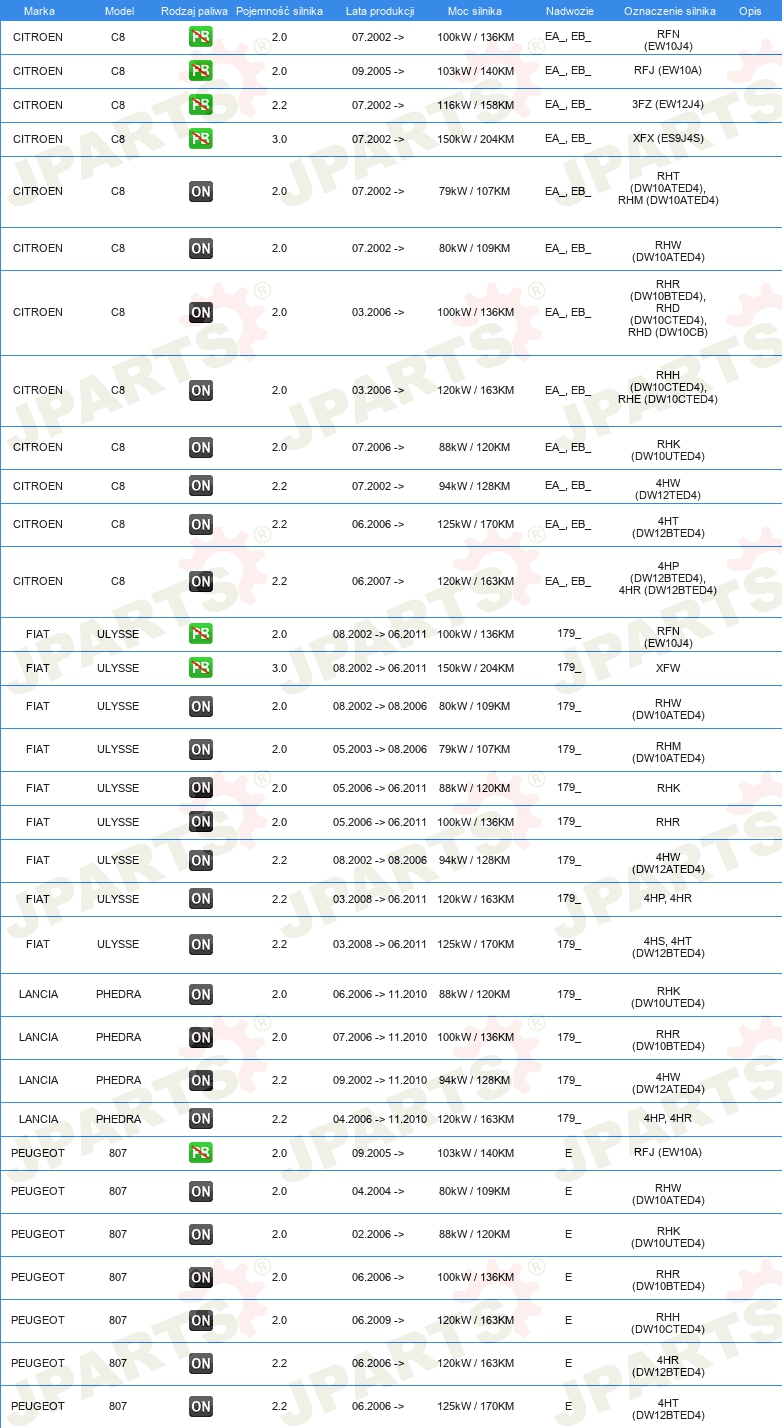Screen dimensions: 782x1428
Task: Select PB icon in Citroen XFX (ES9J4S) row
Action: [200, 139]
